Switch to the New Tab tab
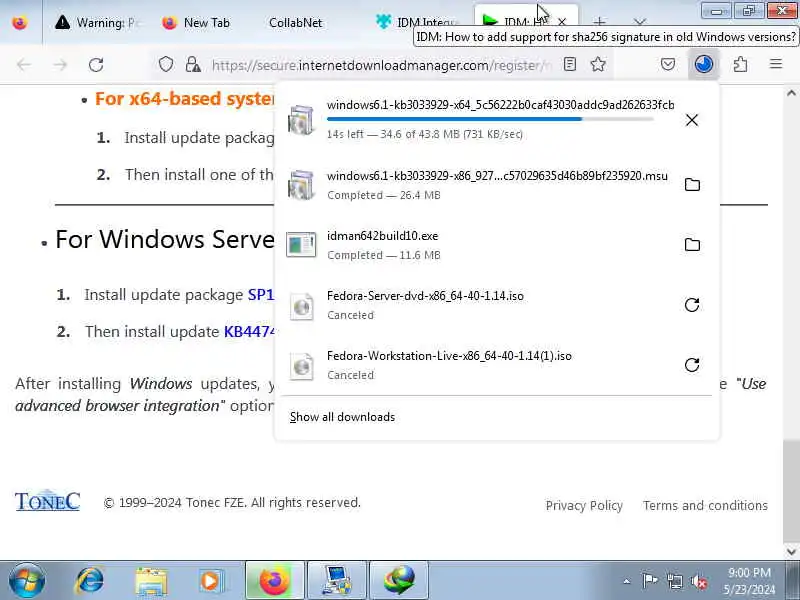The height and width of the screenshot is (600, 800). (196, 22)
